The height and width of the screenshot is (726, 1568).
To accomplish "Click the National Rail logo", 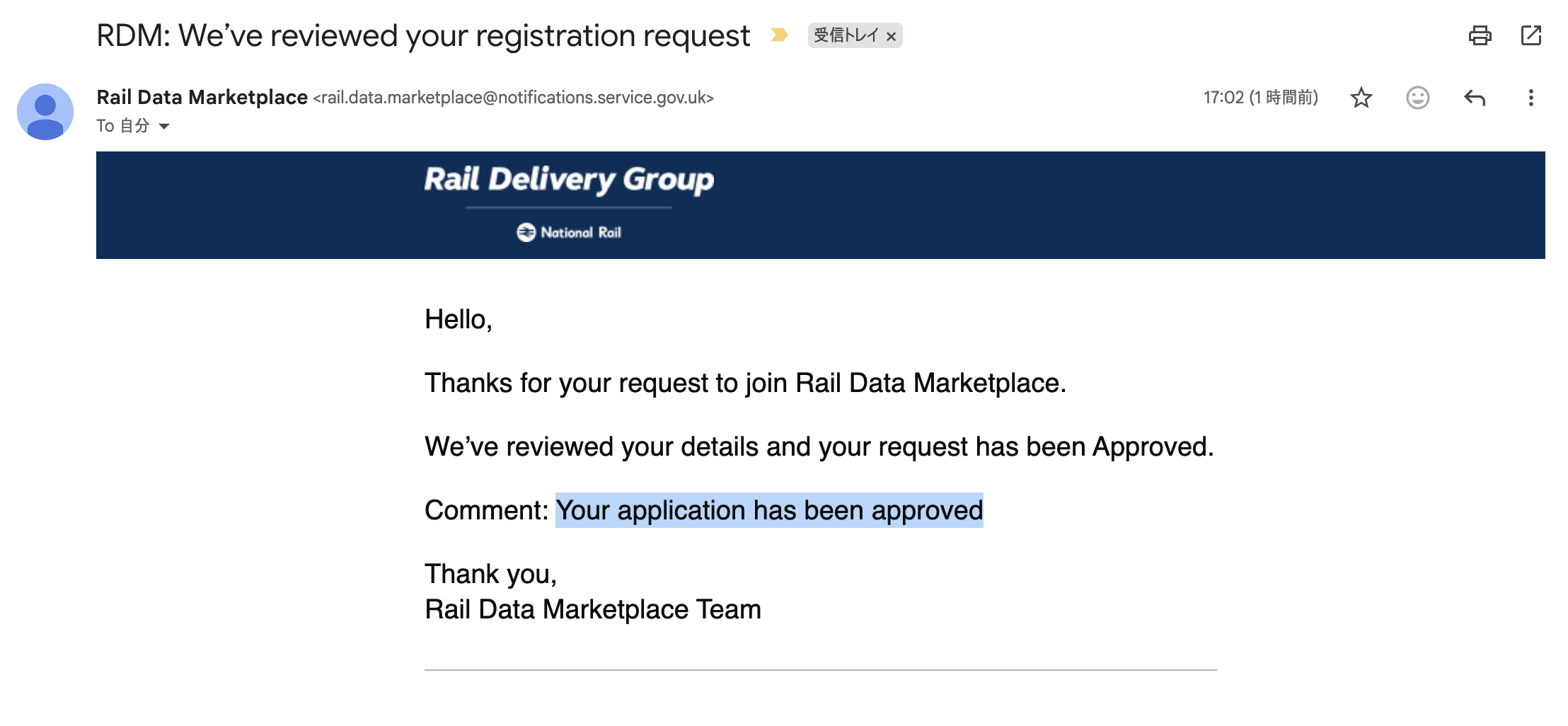I will click(569, 232).
